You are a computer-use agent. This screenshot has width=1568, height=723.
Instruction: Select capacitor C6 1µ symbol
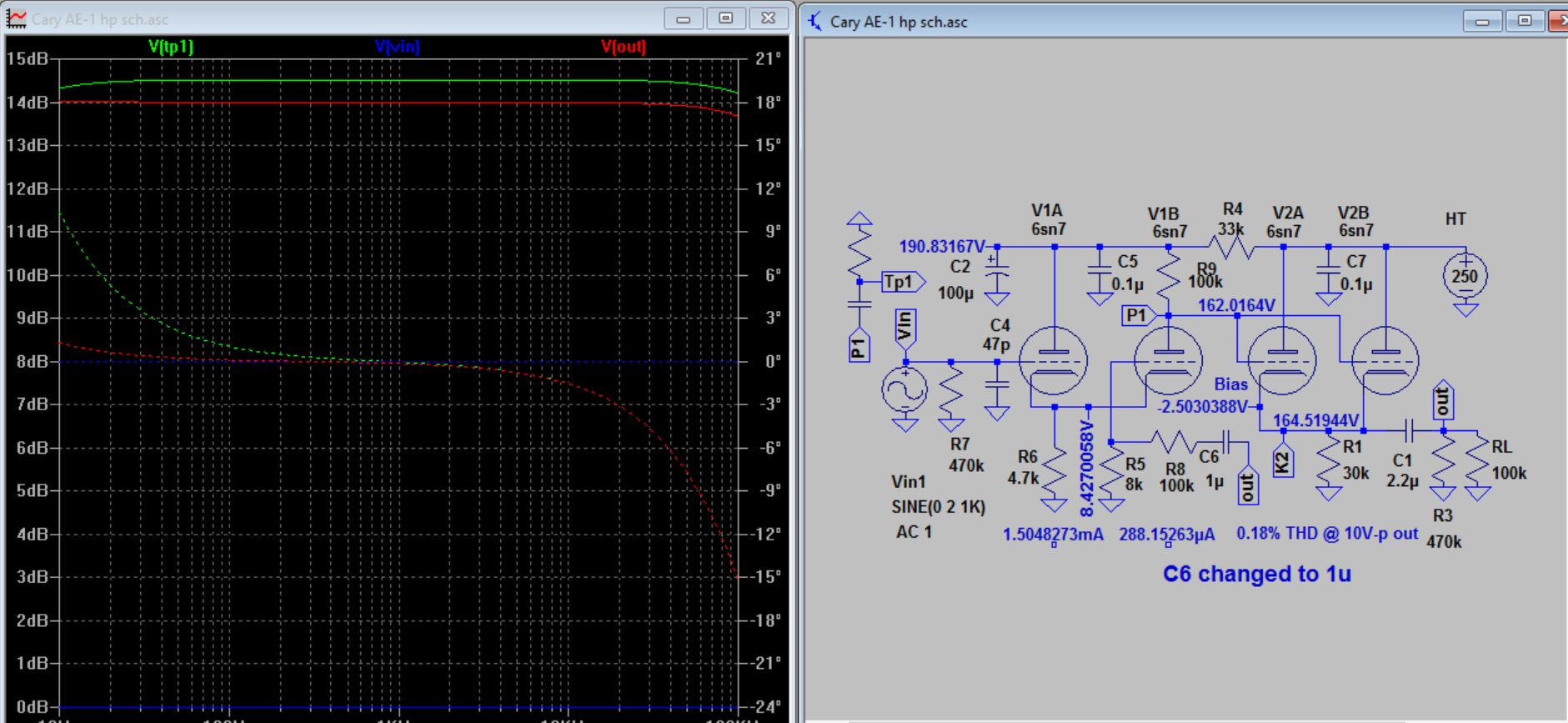point(1225,441)
